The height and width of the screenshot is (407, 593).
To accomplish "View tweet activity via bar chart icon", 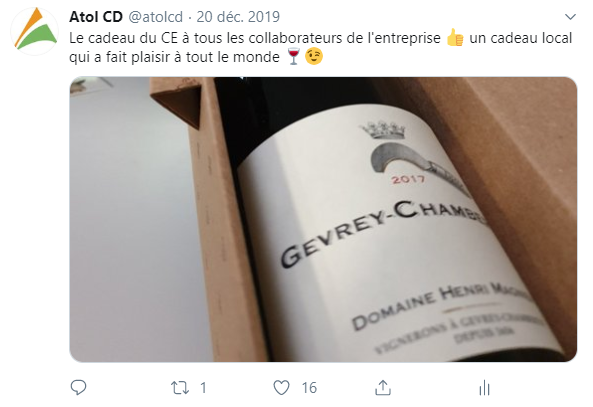I will pyautogui.click(x=484, y=388).
